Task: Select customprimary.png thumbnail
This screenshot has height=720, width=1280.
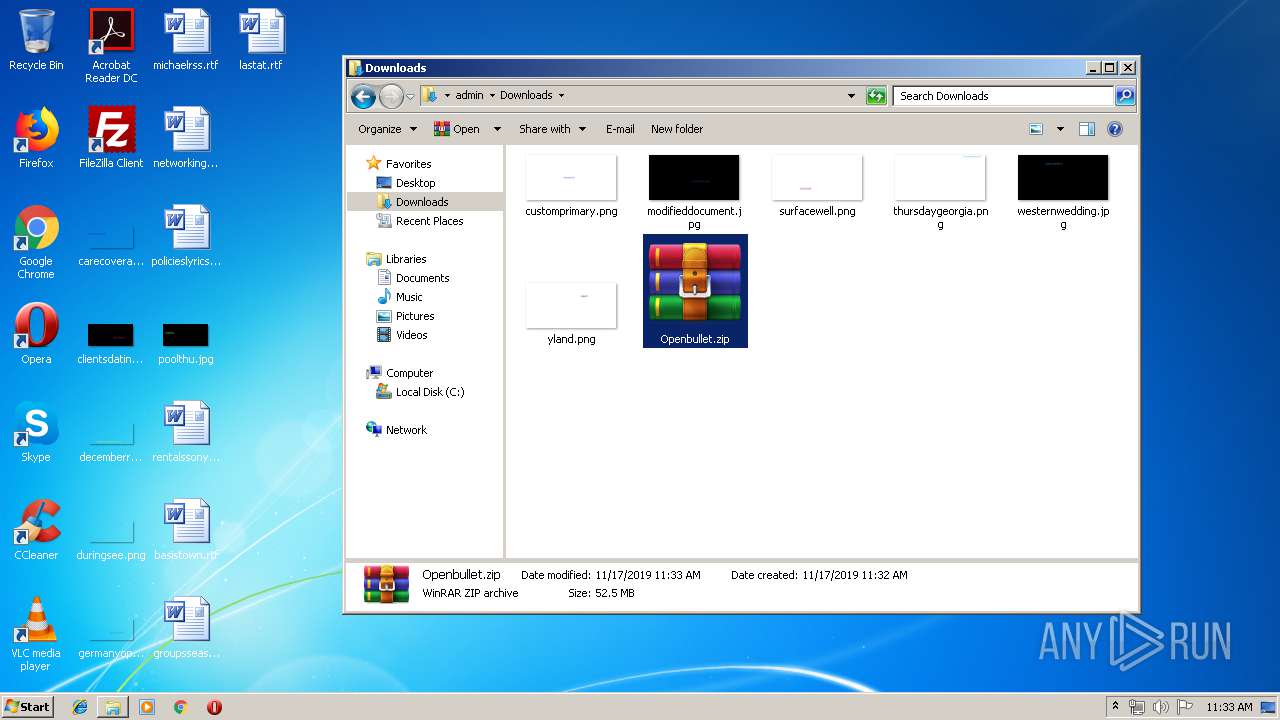Action: pos(571,186)
